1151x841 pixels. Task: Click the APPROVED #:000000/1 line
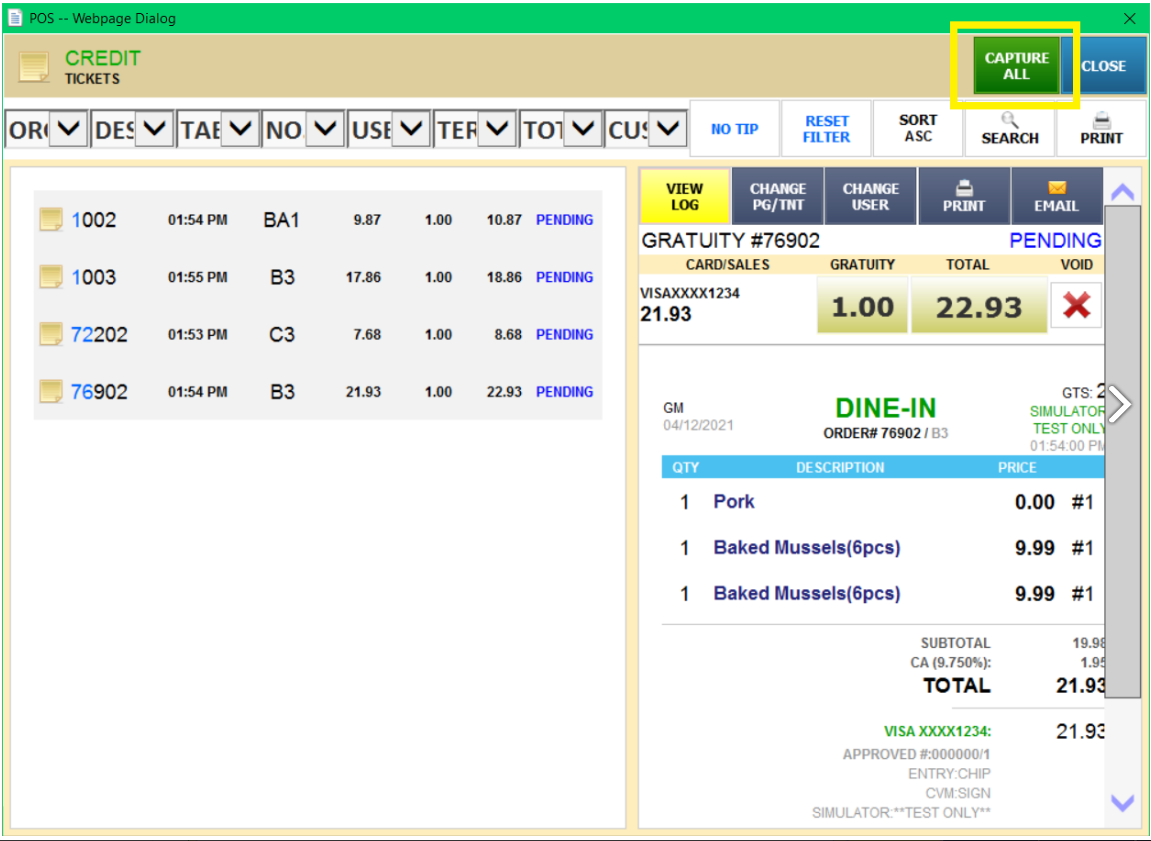[916, 754]
